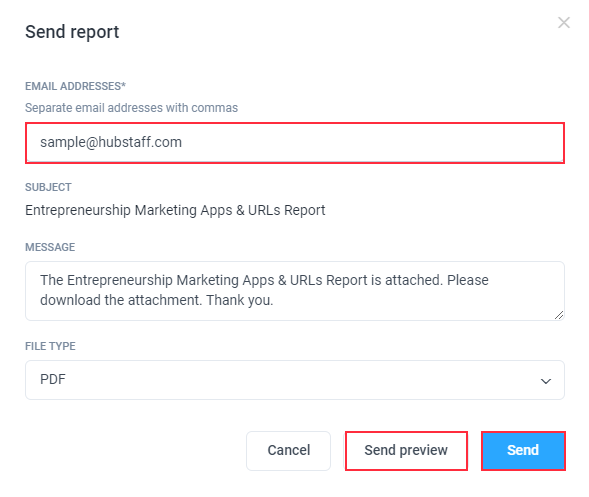
Task: Click the SUBJECT label
Action: 48,187
